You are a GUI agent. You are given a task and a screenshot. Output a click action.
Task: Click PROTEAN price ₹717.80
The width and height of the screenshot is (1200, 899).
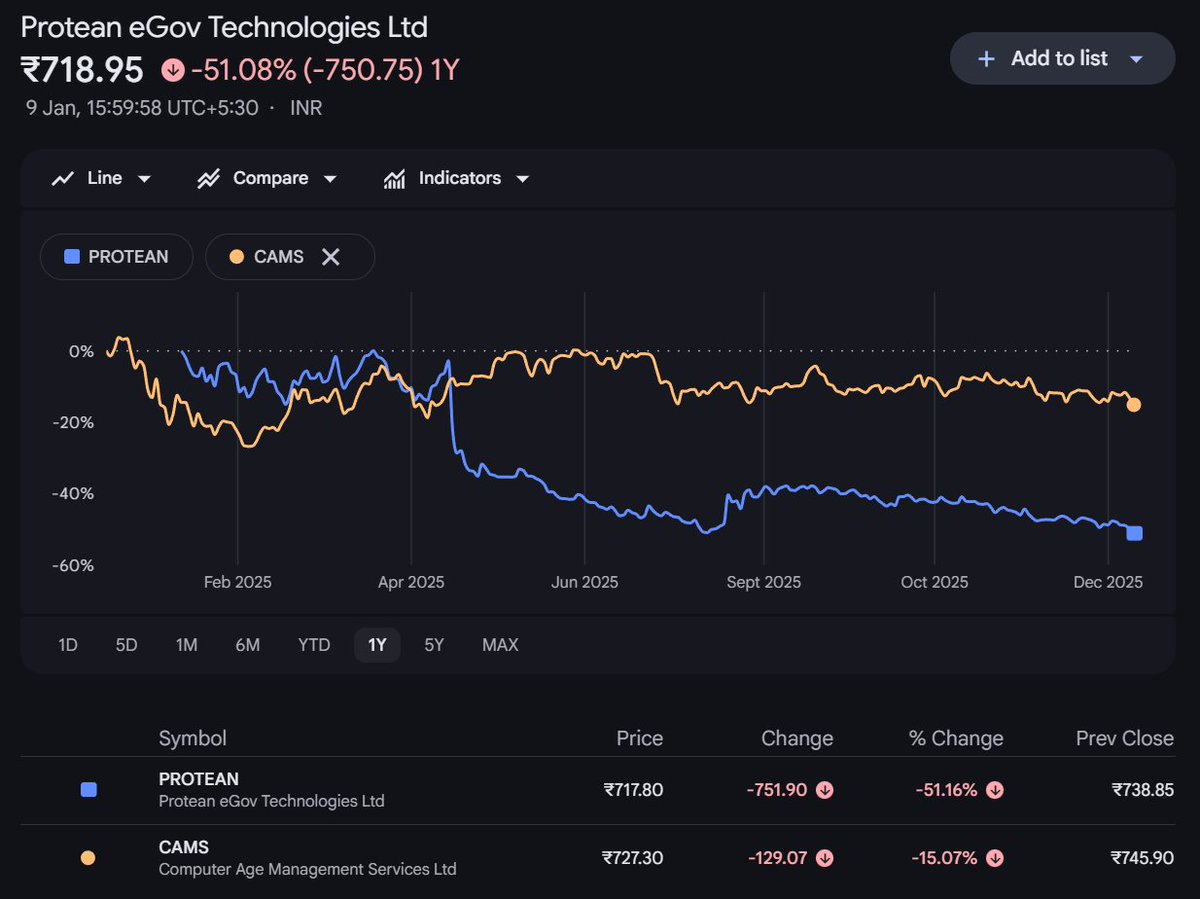point(633,790)
